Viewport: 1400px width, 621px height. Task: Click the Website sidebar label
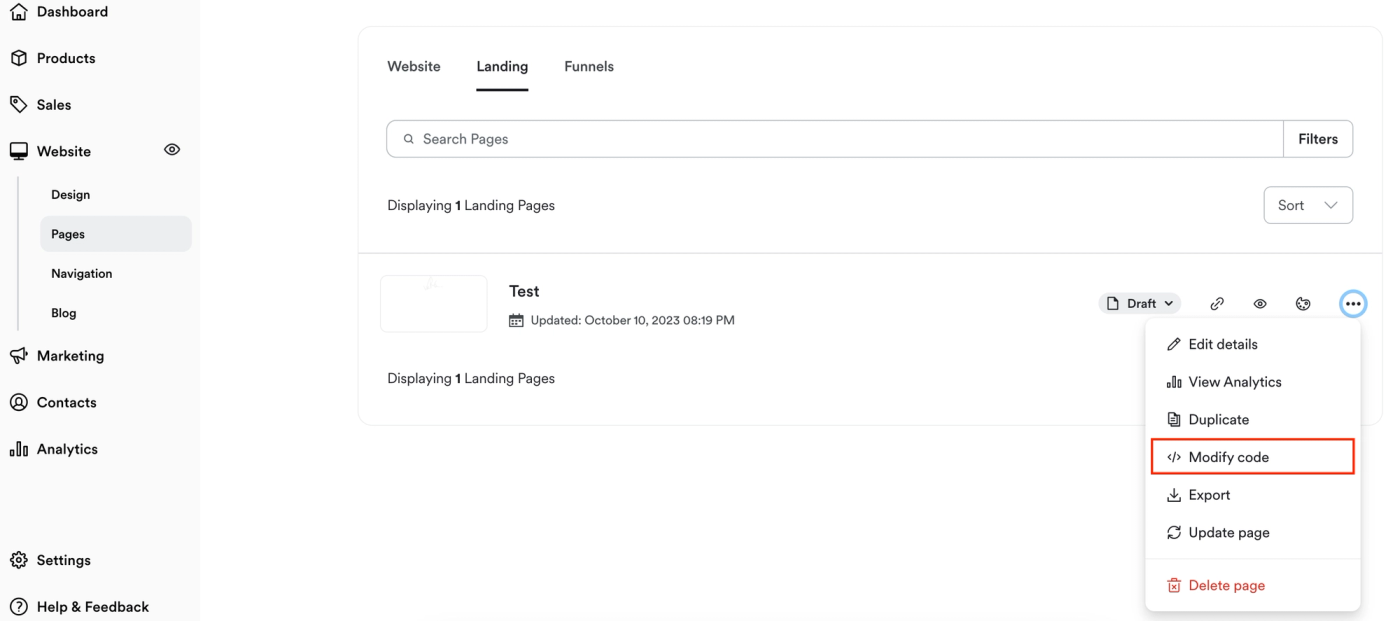(x=64, y=151)
